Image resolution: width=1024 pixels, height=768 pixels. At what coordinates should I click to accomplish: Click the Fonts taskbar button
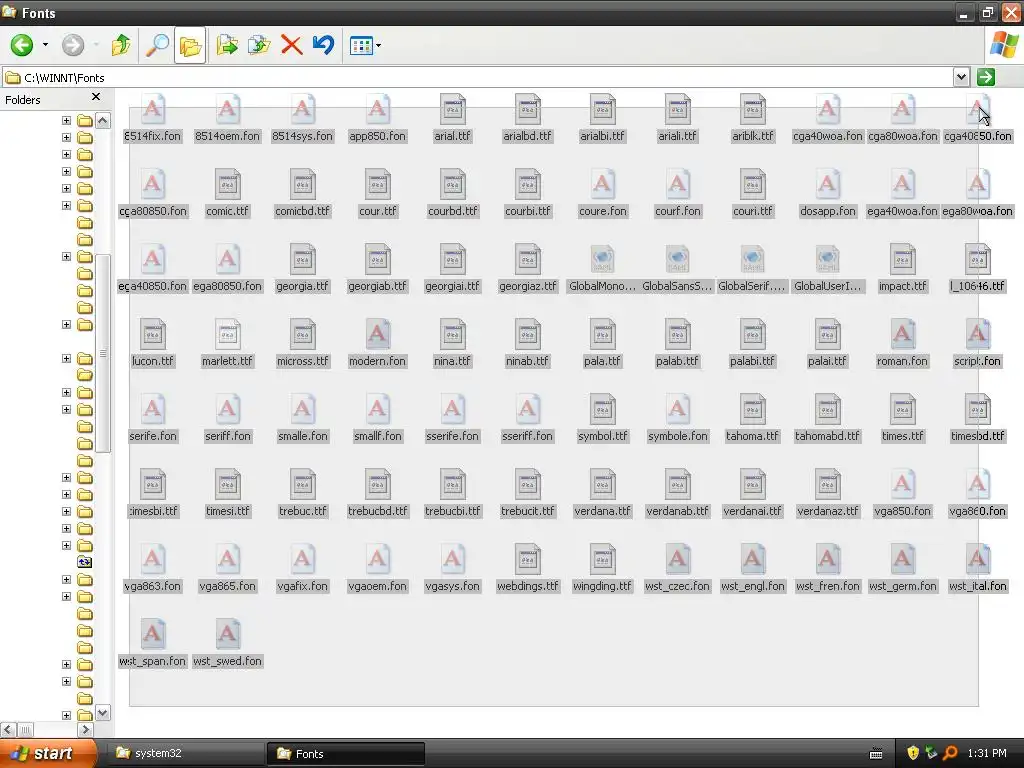346,754
